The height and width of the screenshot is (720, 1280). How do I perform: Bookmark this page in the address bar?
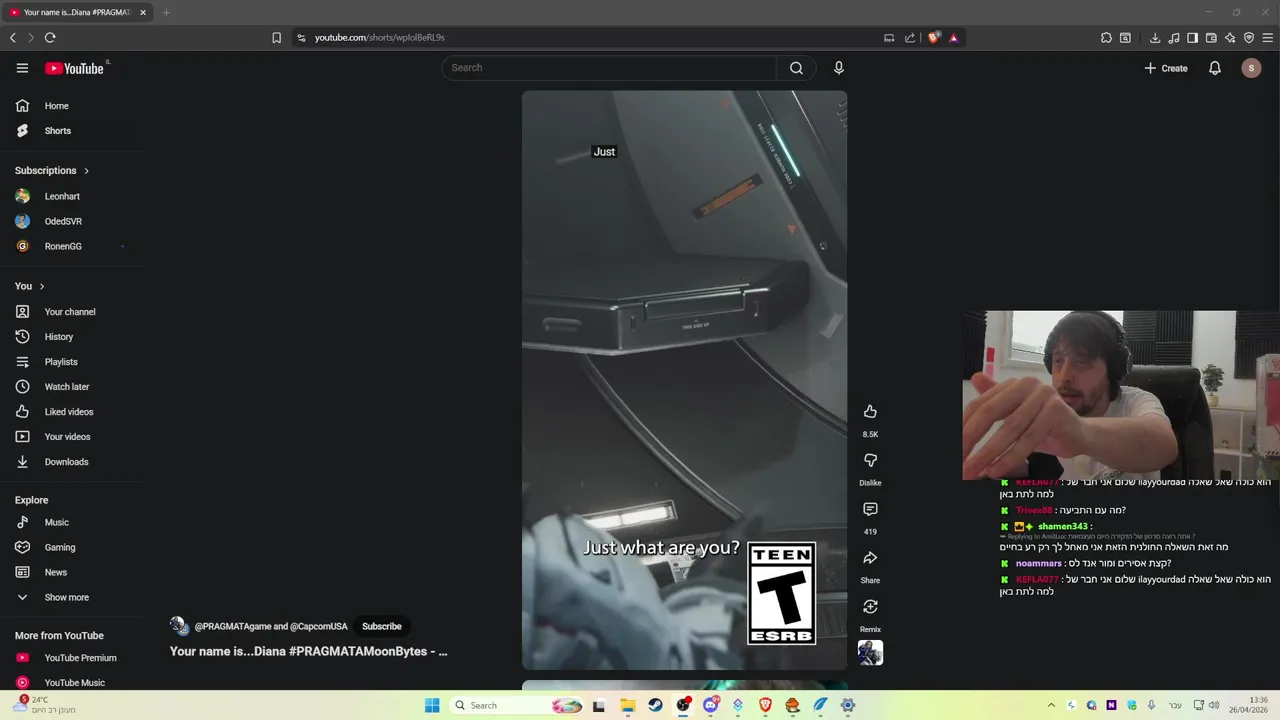(277, 38)
